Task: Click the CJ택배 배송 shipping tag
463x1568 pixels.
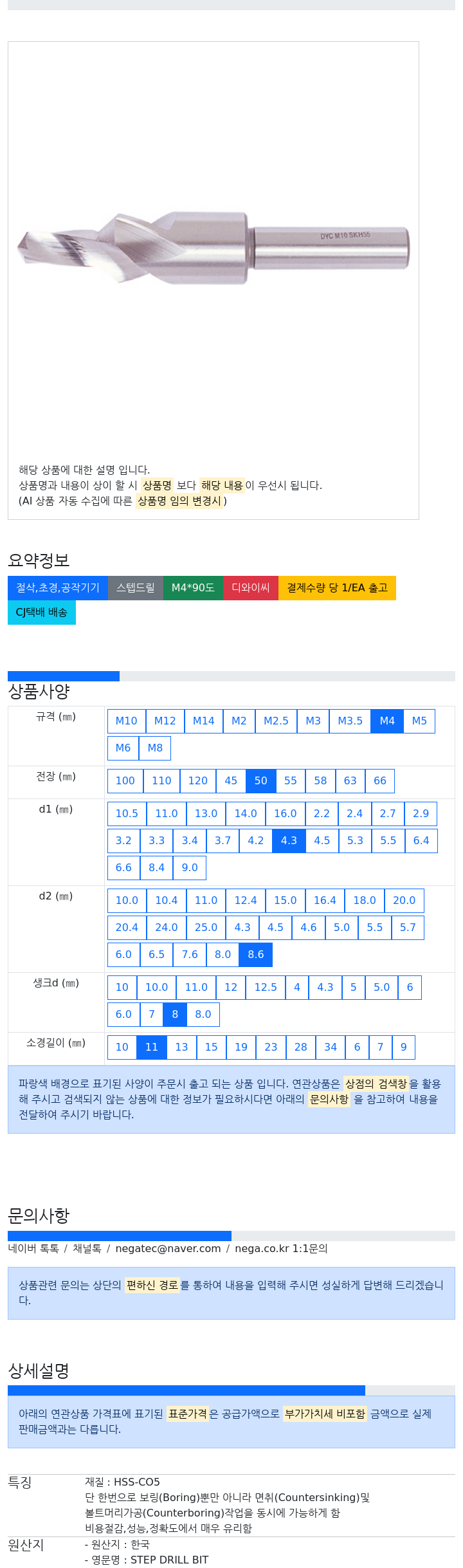Action: tap(42, 612)
